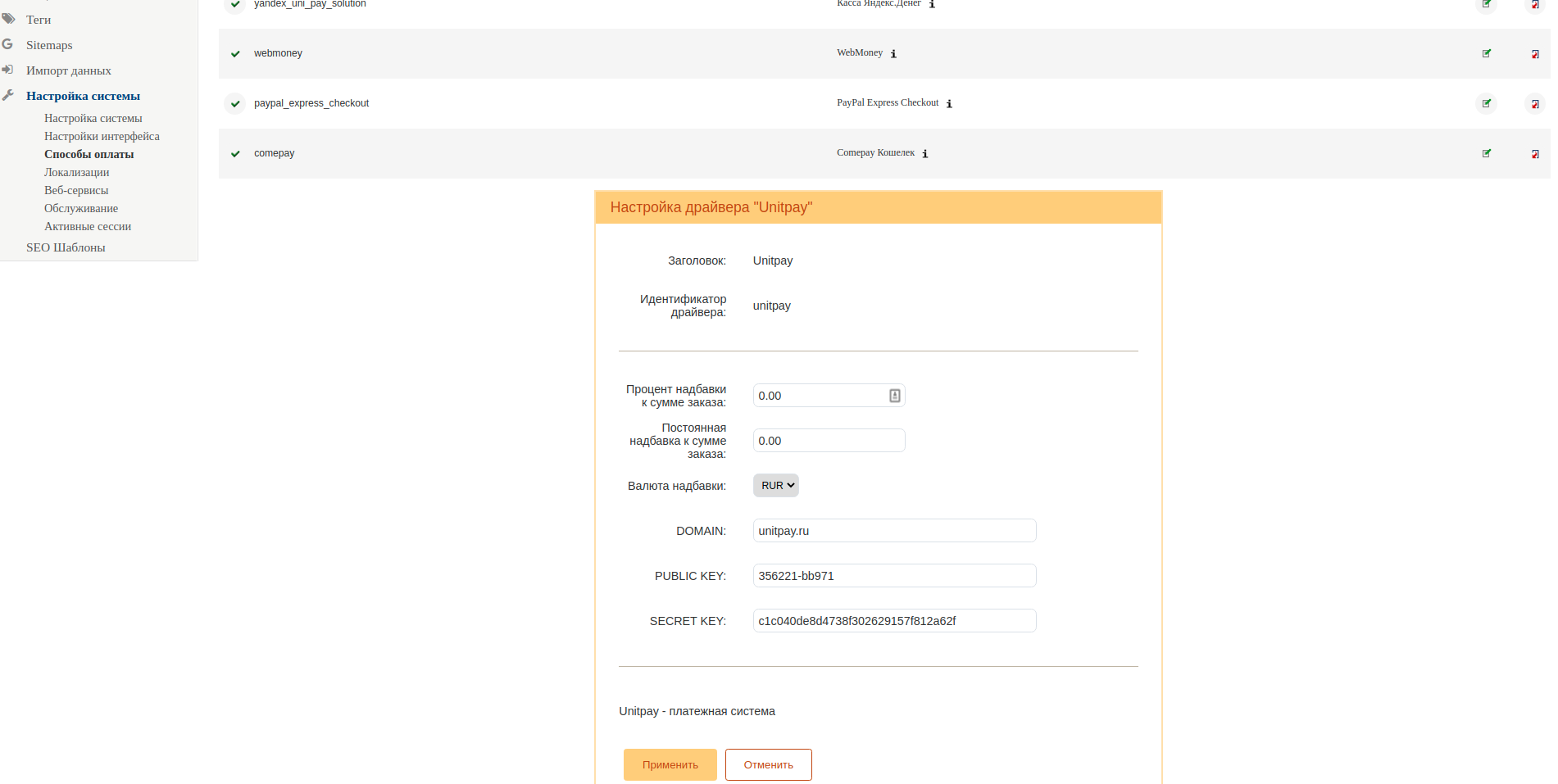Click the Применить button

pos(670,764)
